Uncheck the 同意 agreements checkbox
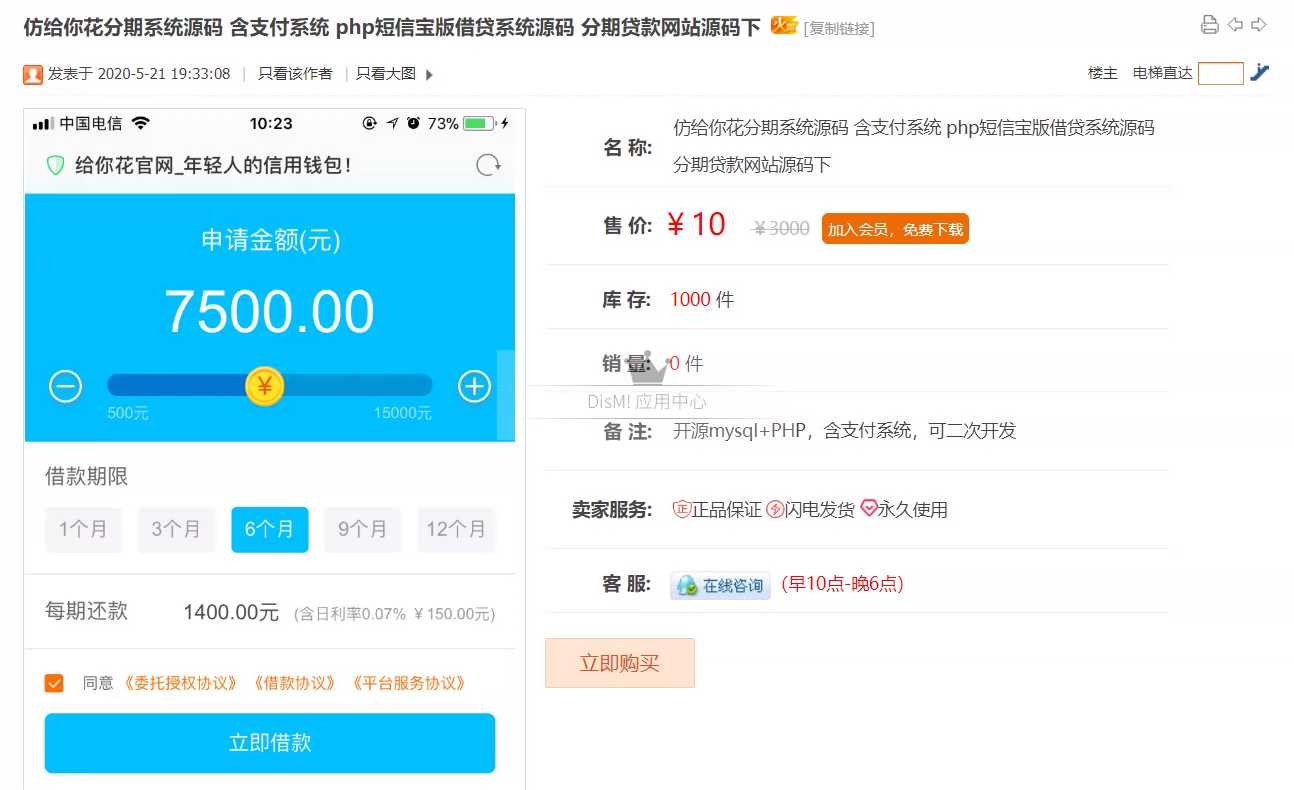 (54, 683)
